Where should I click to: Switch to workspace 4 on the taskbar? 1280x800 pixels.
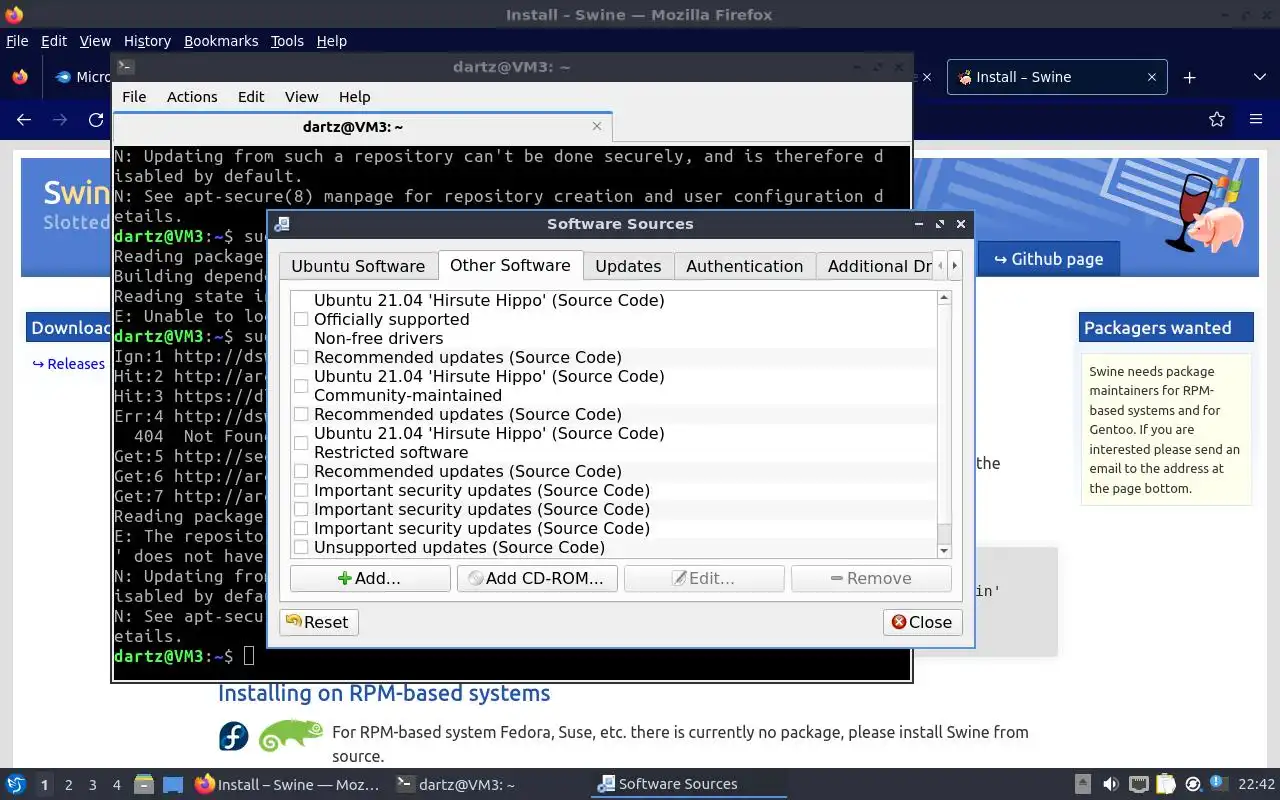[116, 785]
